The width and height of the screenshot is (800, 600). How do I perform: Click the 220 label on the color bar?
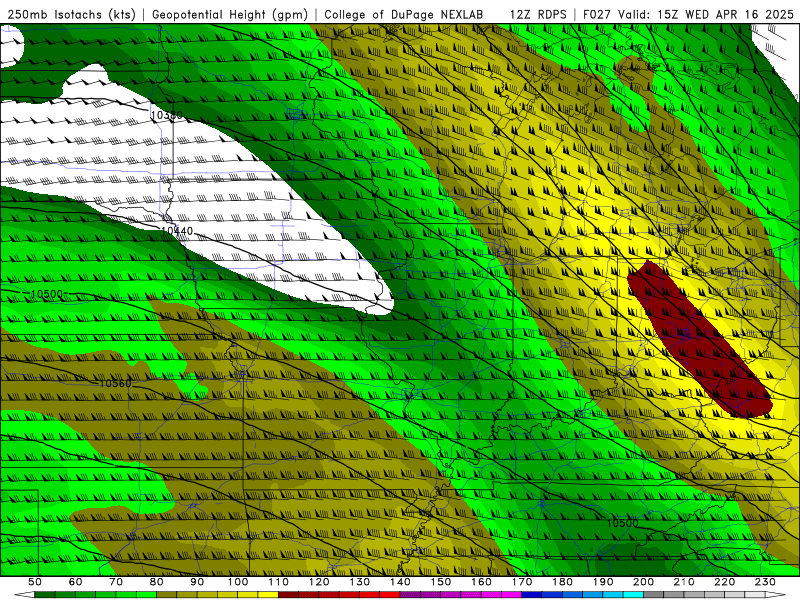click(x=725, y=582)
